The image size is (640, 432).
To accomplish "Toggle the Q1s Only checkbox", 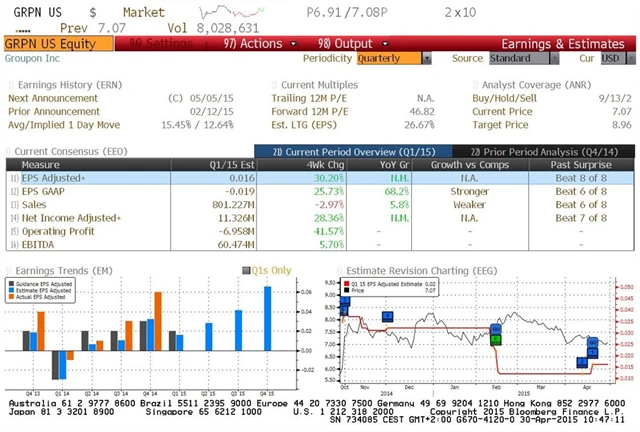I will tap(248, 269).
